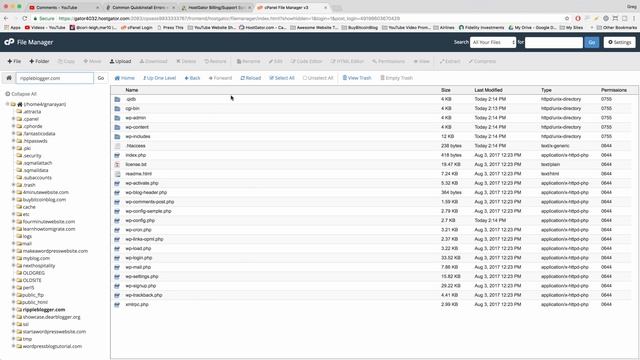Click the PHP file icon for index.php
This screenshot has height=360, width=640.
click(x=117, y=155)
